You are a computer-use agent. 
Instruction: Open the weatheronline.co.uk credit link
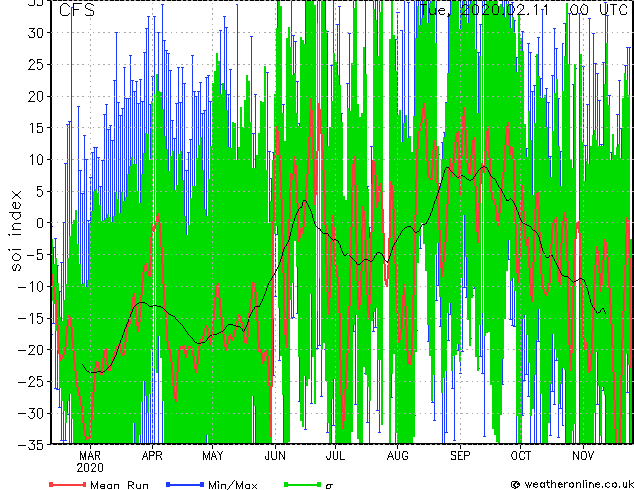578,484
